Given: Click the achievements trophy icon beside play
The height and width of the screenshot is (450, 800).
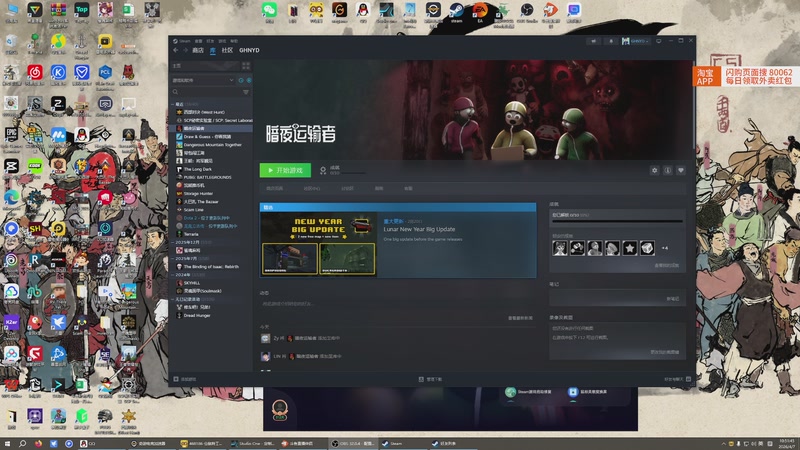Looking at the screenshot, I should (x=323, y=170).
